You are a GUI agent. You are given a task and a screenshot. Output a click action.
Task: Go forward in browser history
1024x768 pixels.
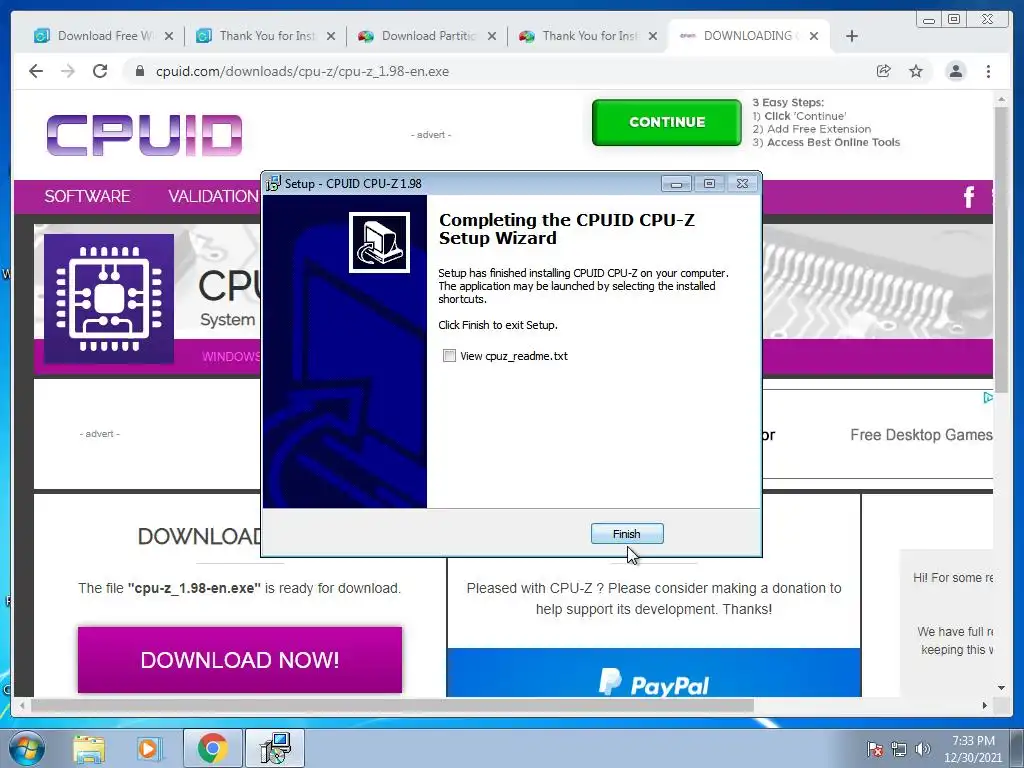[68, 71]
